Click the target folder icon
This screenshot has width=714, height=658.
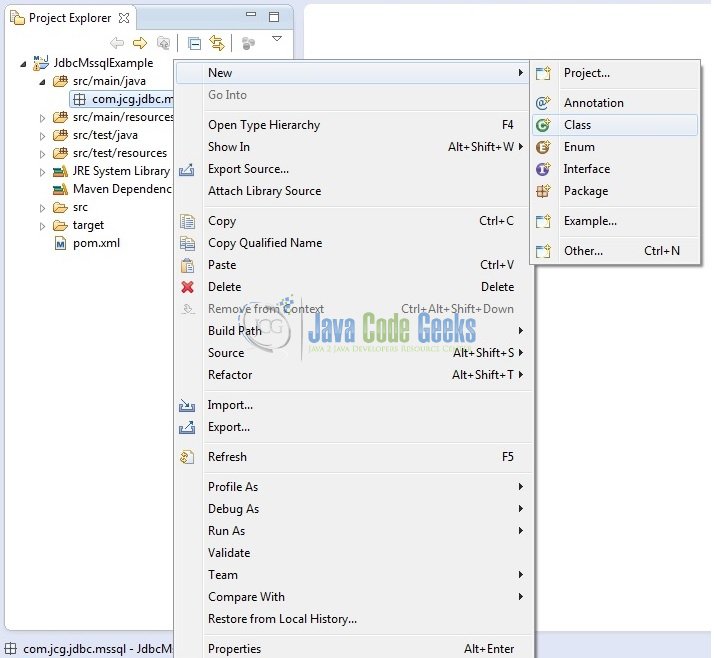[60, 225]
